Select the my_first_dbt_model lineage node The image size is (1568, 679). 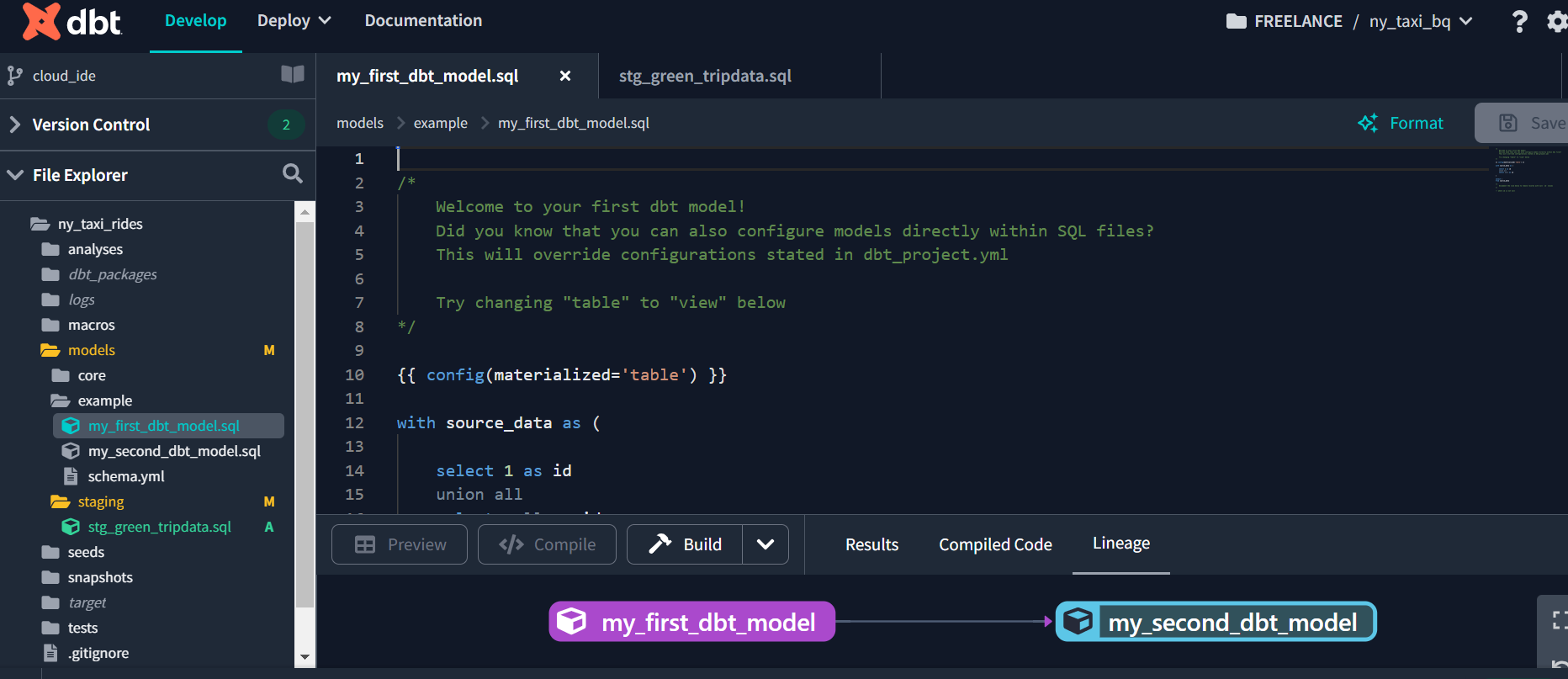pos(691,622)
